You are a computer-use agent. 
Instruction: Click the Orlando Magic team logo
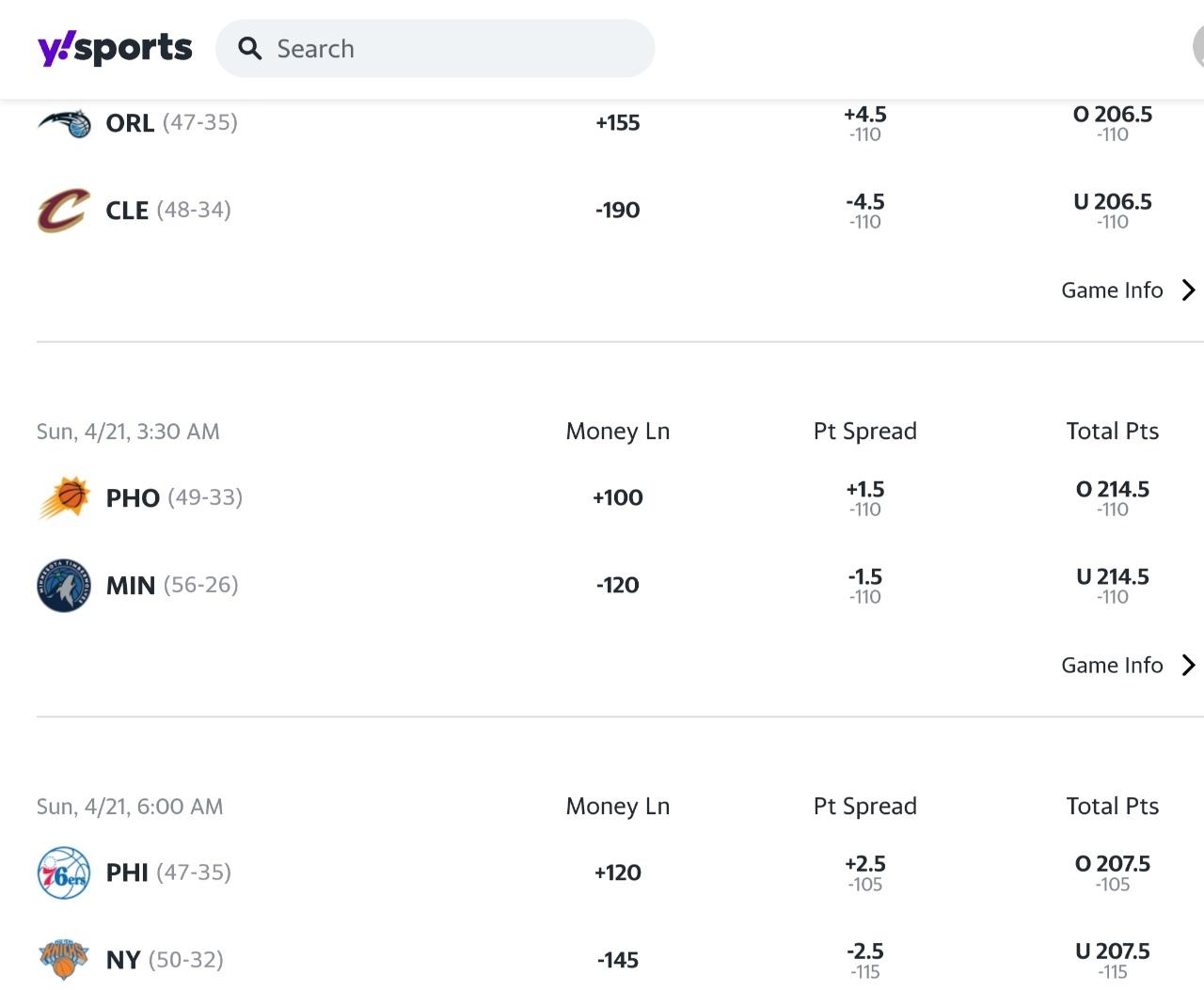pos(64,122)
